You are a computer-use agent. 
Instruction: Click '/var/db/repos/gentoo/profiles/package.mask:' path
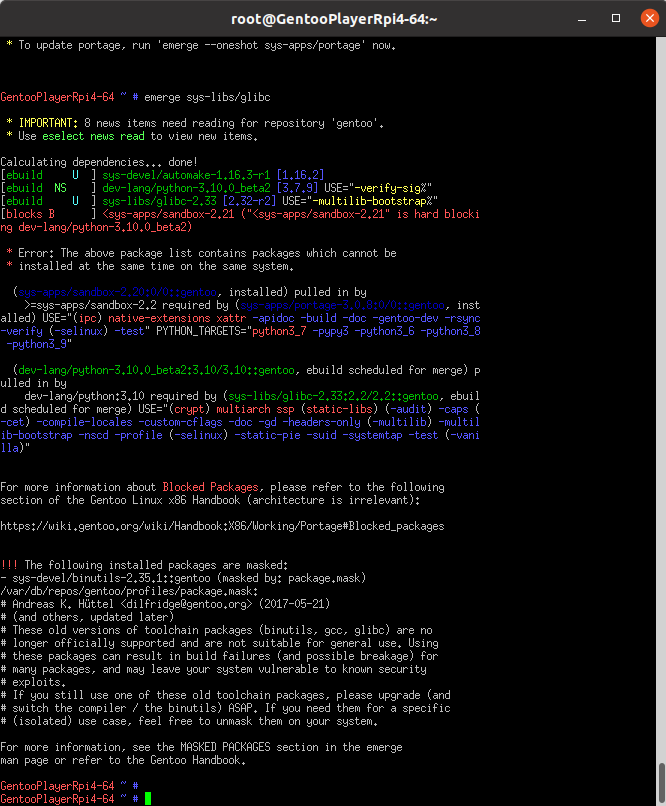pyautogui.click(x=129, y=591)
